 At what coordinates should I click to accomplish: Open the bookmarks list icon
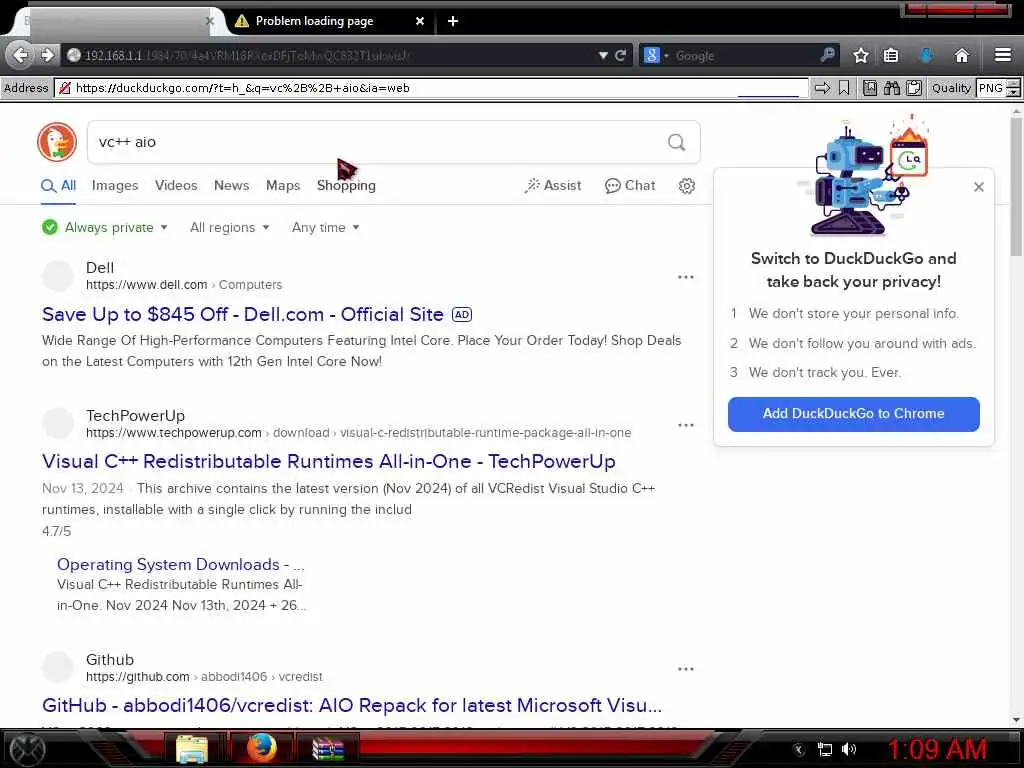[x=891, y=56]
